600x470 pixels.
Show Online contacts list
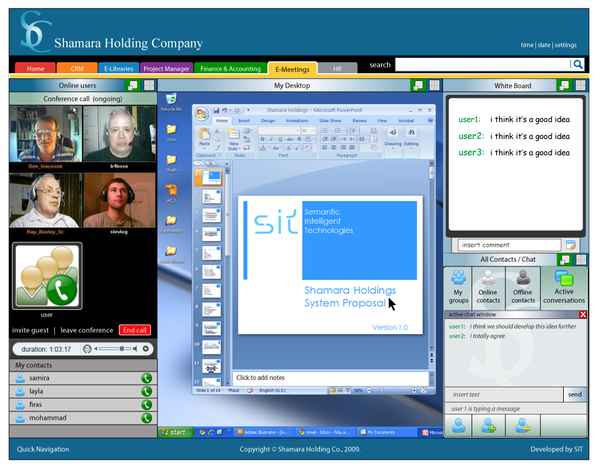(488, 287)
